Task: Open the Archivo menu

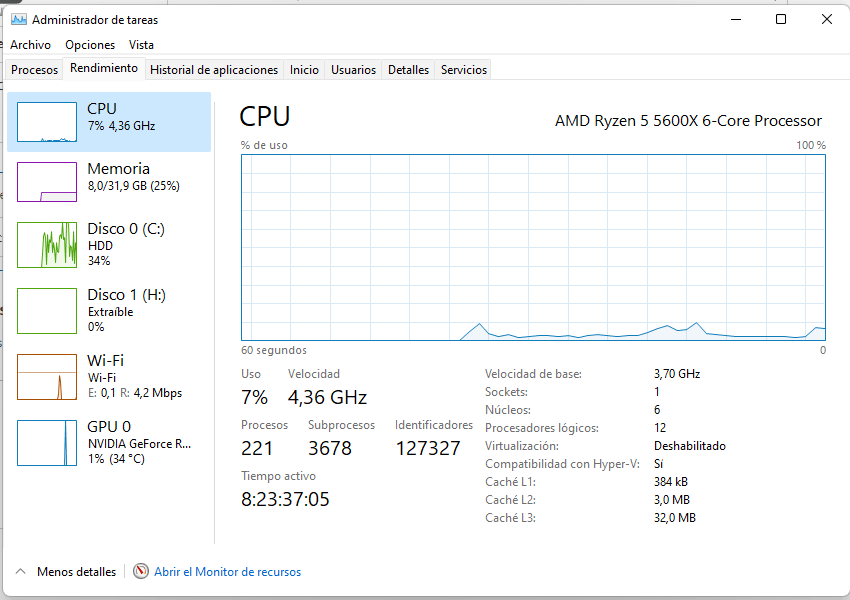Action: pyautogui.click(x=30, y=45)
